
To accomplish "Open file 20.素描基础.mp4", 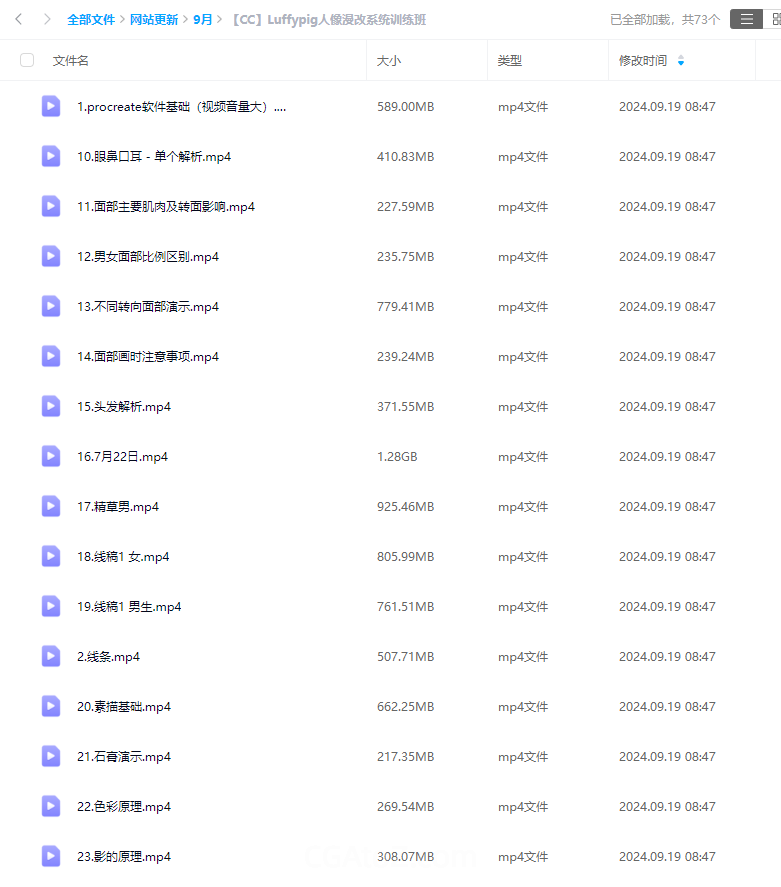I will coord(124,707).
